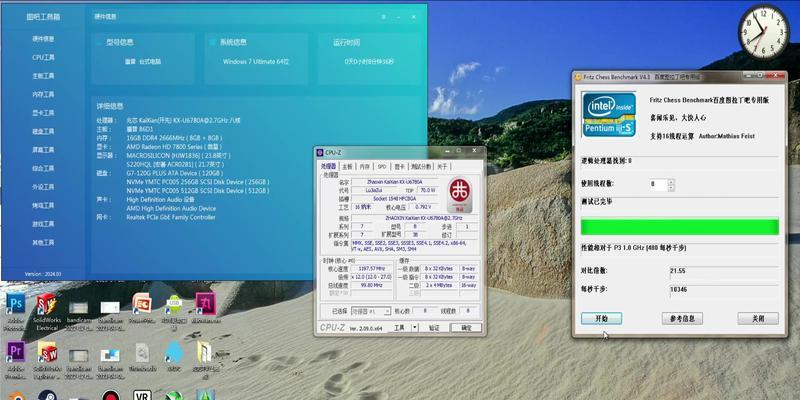The height and width of the screenshot is (400, 800).
Task: Click the green benchmark progress bar
Action: 680,227
